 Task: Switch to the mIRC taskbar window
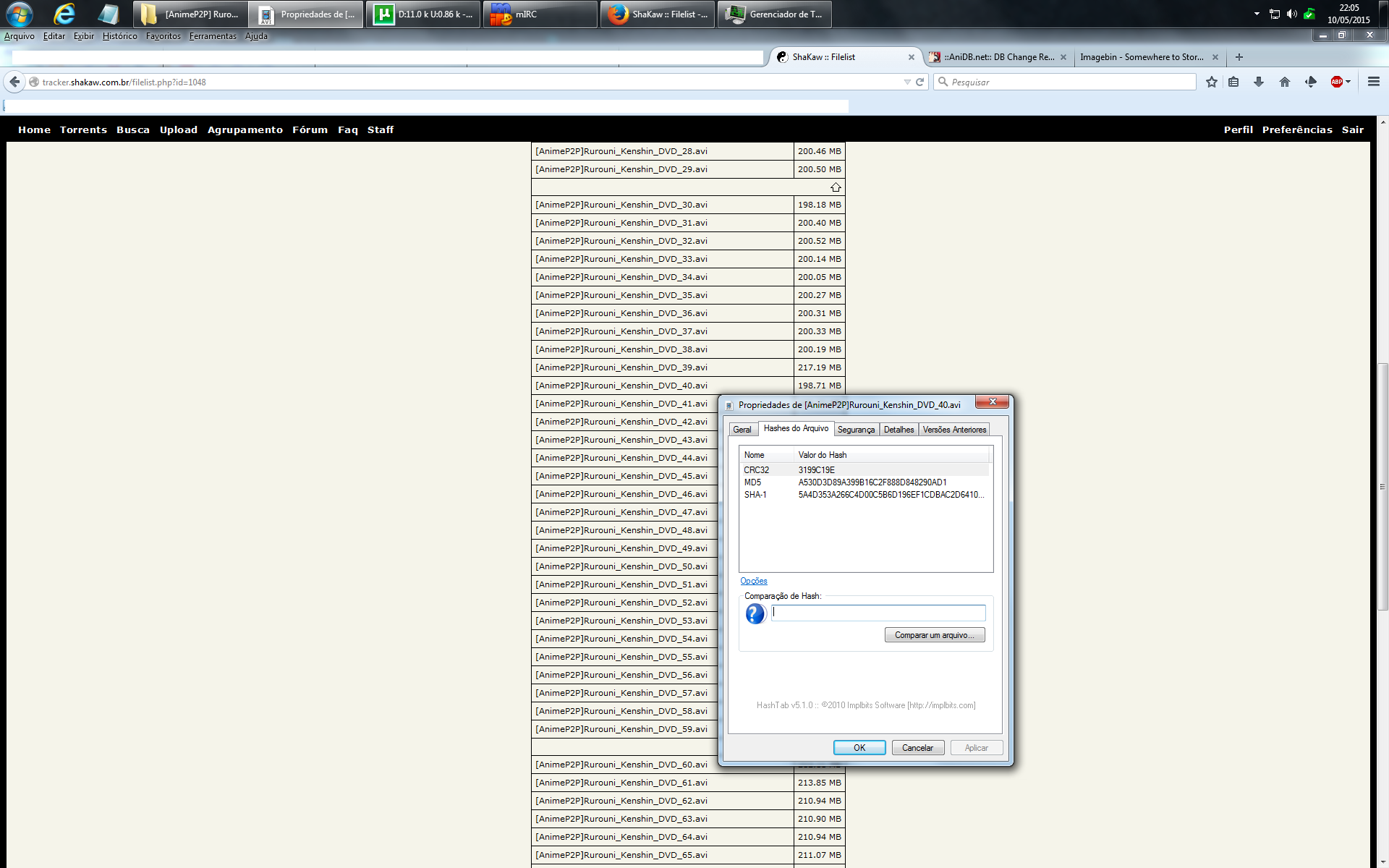[x=540, y=14]
